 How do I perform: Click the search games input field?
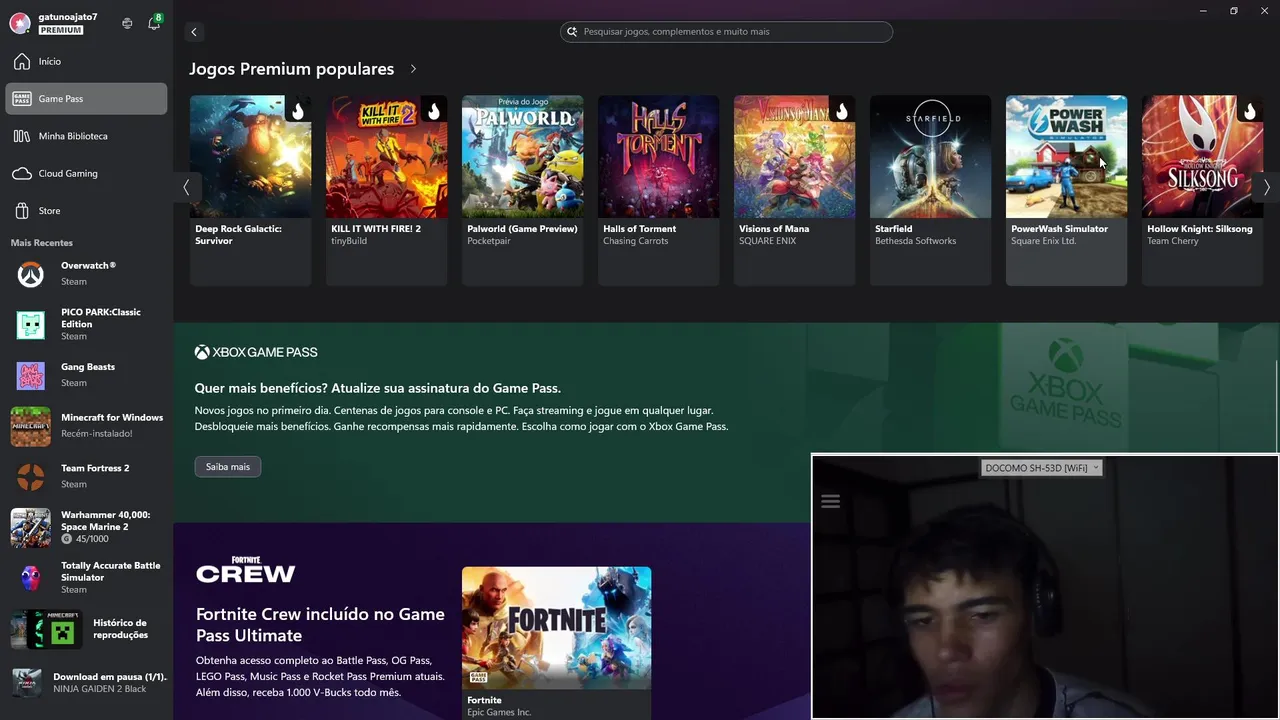coord(726,32)
